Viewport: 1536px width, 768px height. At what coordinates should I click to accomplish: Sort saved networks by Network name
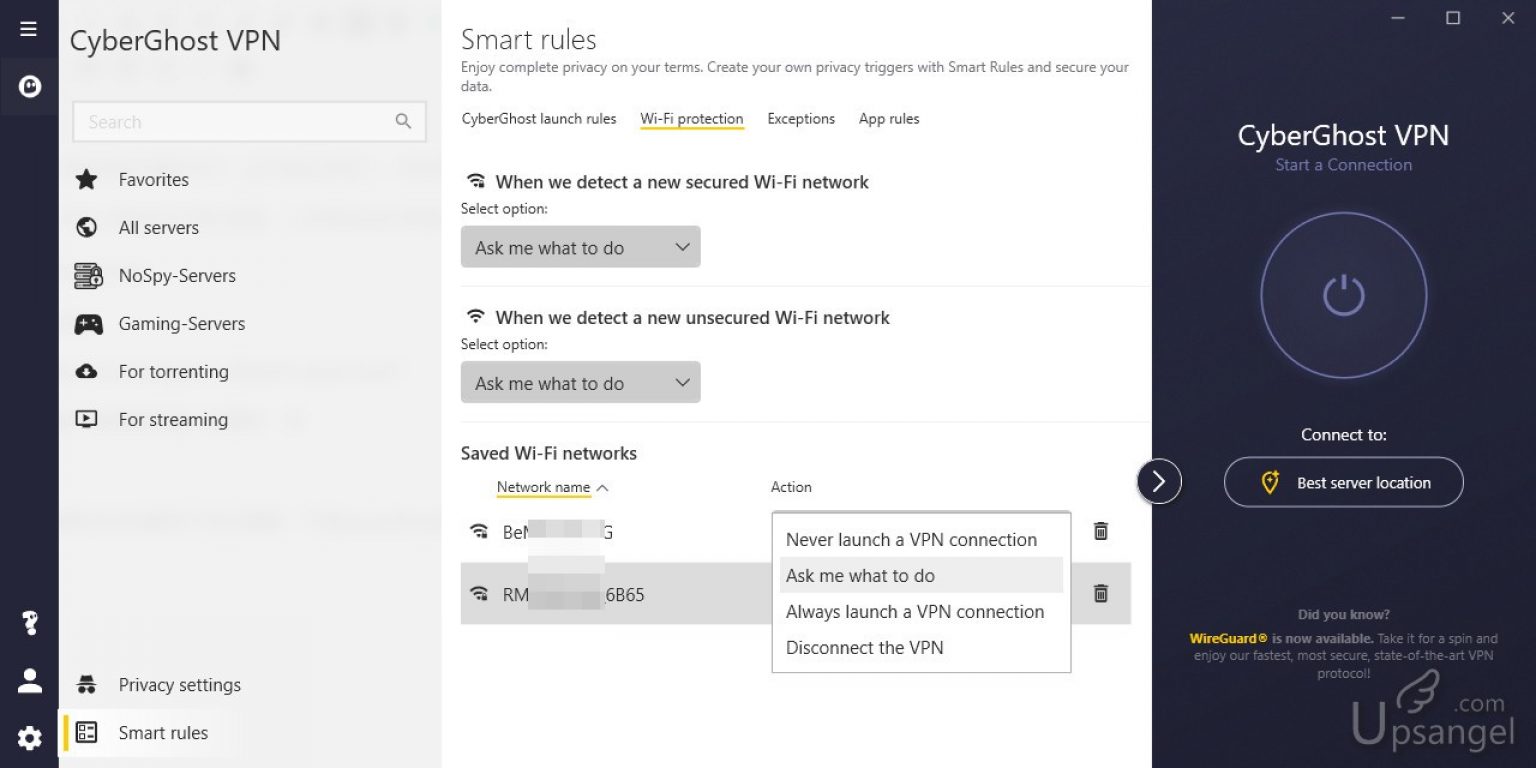click(x=544, y=487)
